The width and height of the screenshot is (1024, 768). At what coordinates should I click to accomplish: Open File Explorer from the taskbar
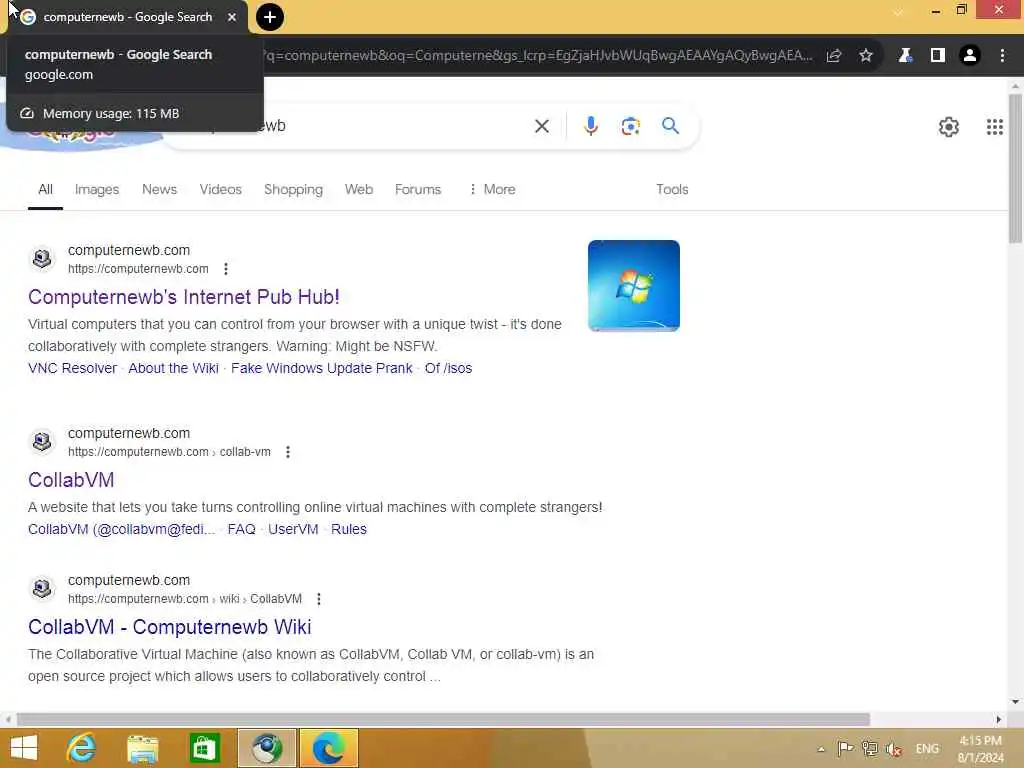coord(143,748)
